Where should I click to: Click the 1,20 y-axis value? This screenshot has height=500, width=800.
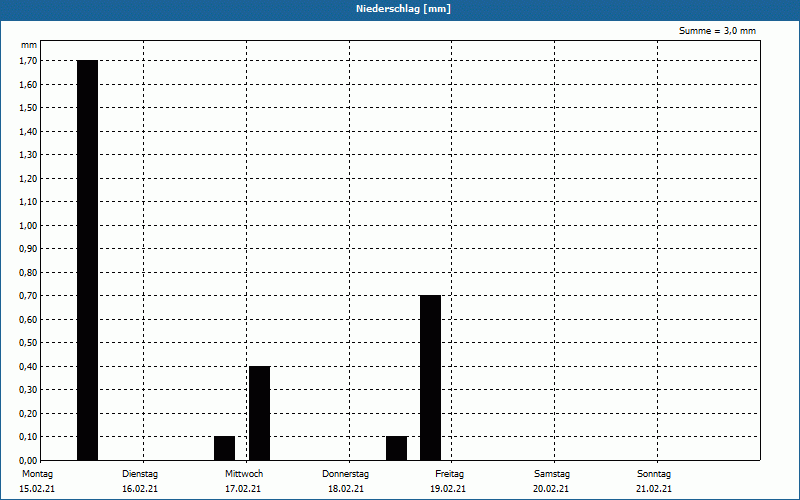(x=28, y=179)
